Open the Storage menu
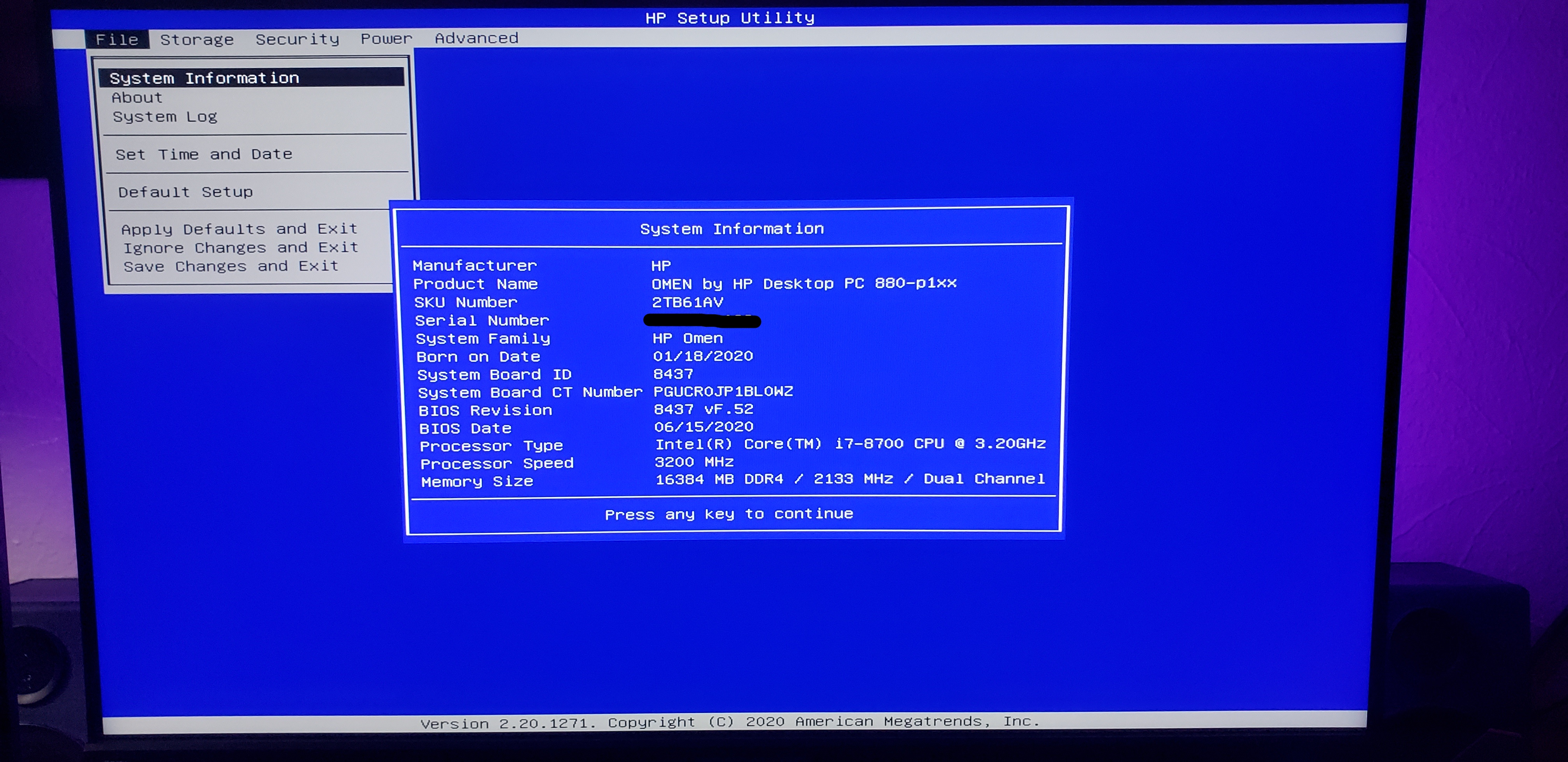Image resolution: width=1568 pixels, height=762 pixels. coord(197,39)
